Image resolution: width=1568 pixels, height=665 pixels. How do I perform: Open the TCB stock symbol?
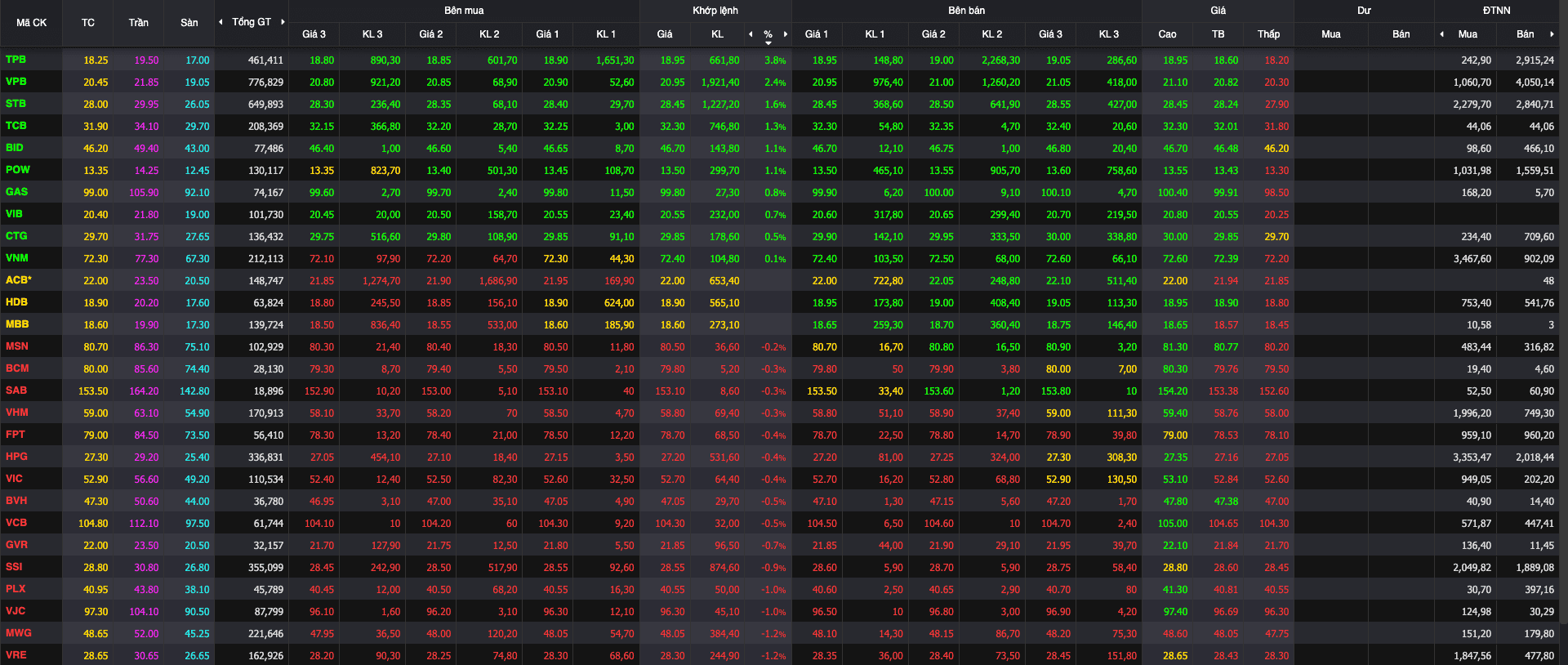(x=16, y=126)
